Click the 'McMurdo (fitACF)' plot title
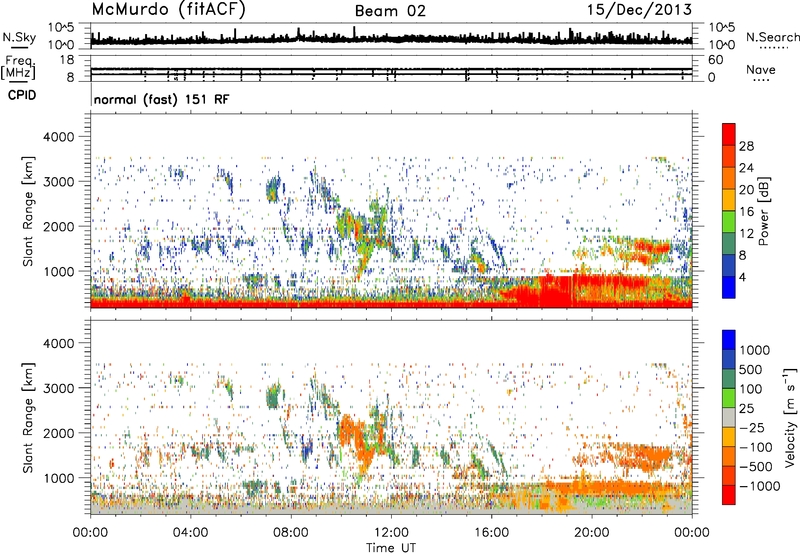 tap(168, 10)
